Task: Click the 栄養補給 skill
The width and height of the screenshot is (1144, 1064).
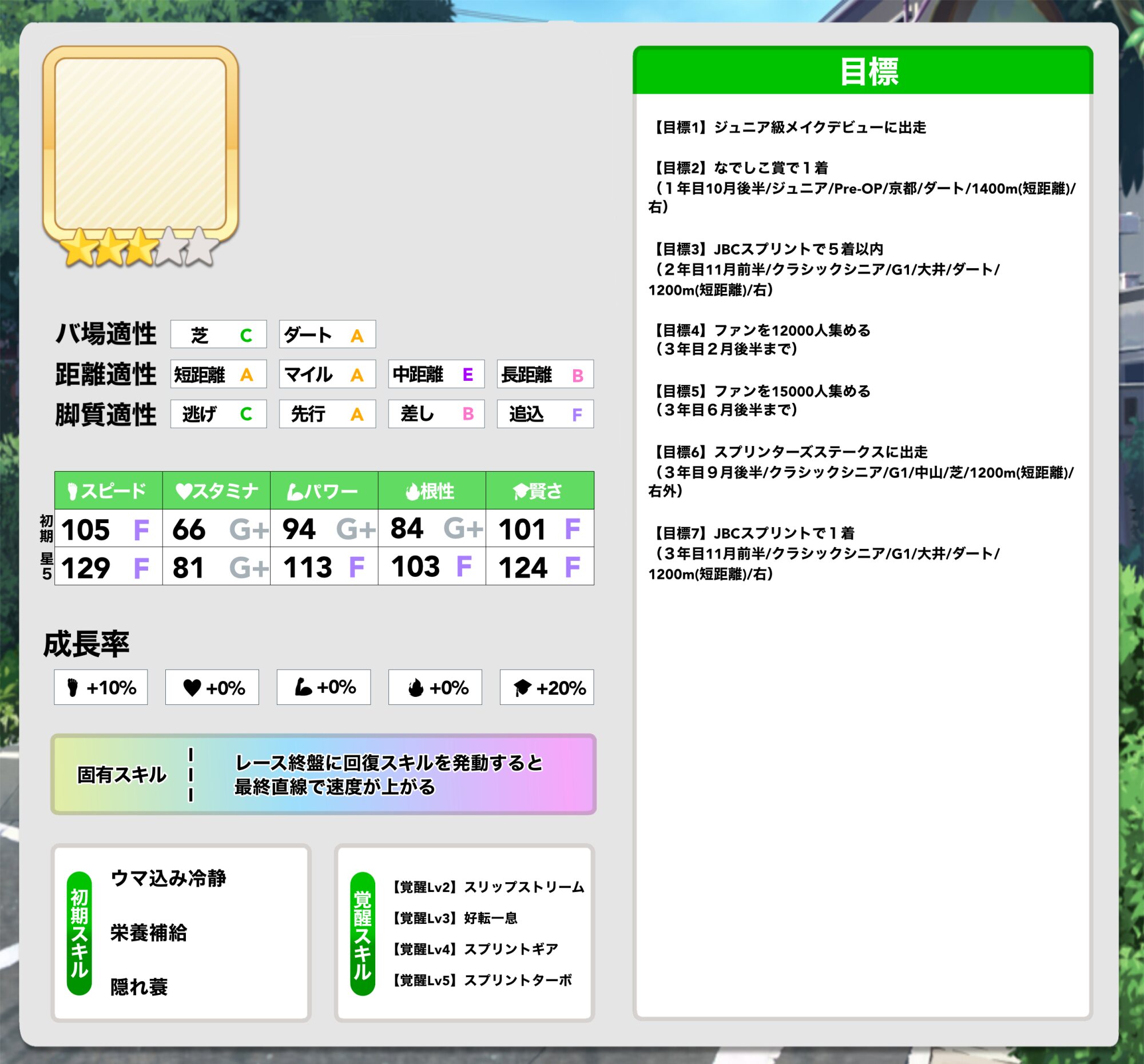Action: (x=149, y=933)
